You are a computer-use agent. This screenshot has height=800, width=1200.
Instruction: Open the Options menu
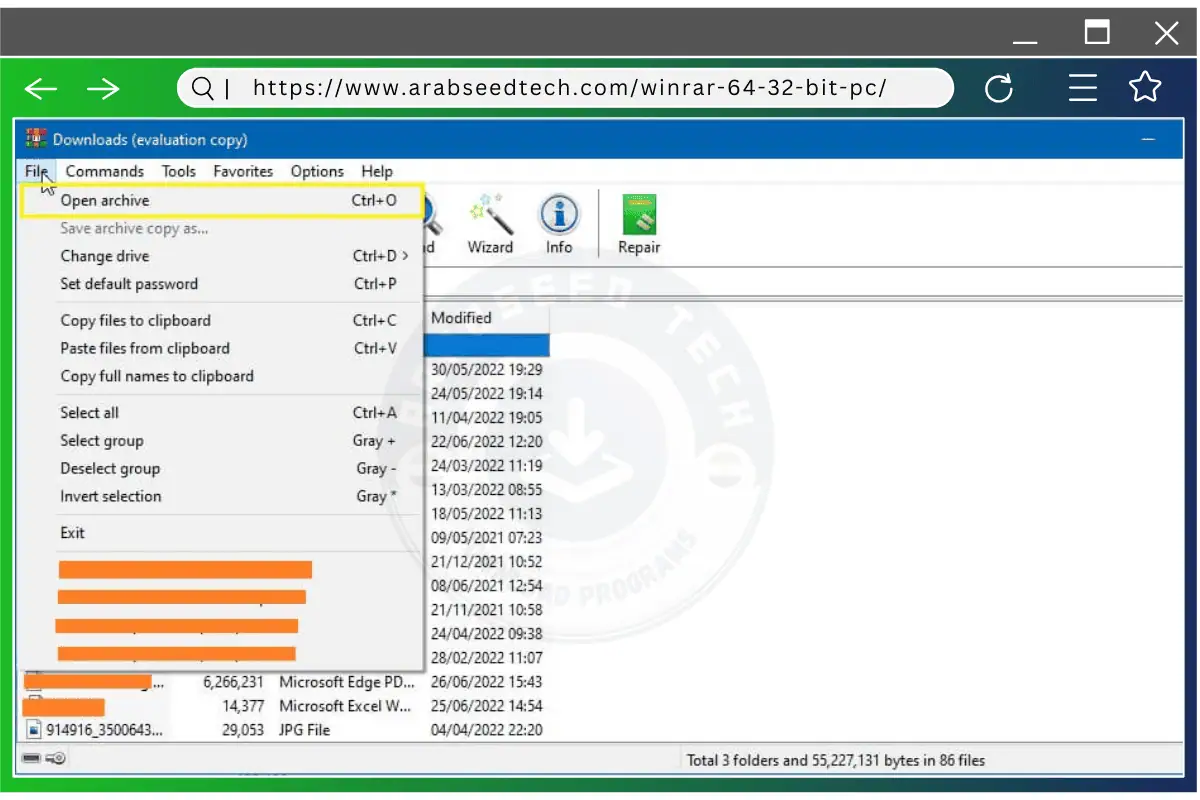[317, 171]
